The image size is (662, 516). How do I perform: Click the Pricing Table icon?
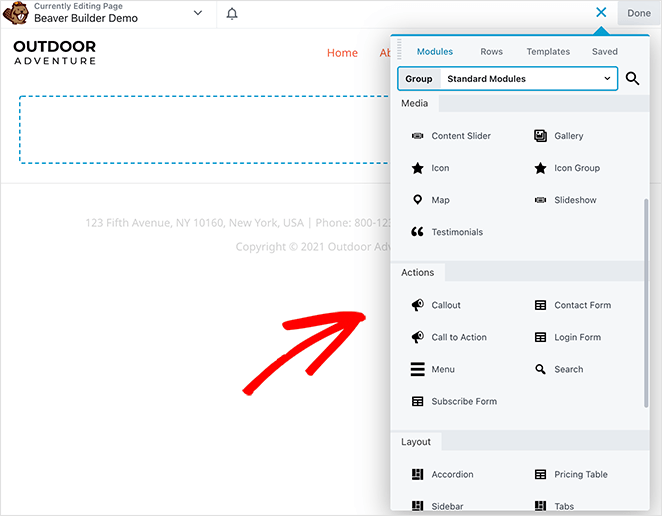[x=540, y=474]
